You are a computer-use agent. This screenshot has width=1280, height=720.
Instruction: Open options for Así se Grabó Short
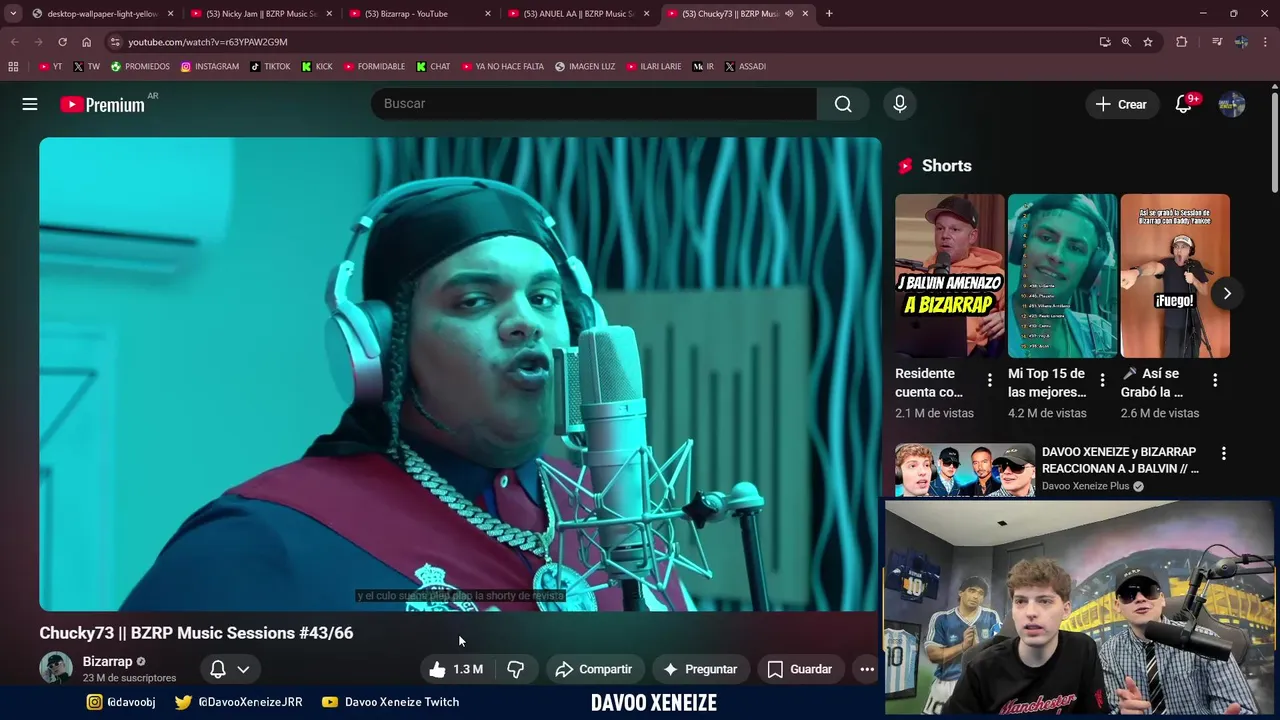tap(1215, 380)
